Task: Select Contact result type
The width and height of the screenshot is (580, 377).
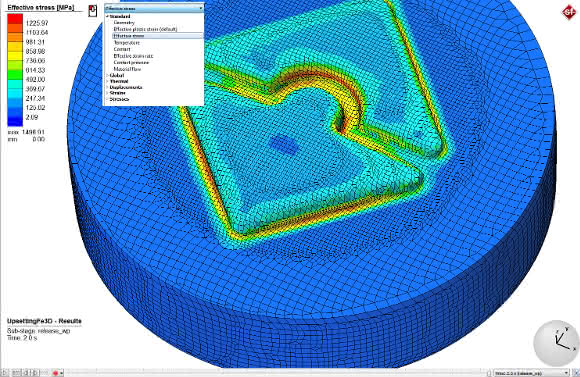Action: [x=122, y=49]
